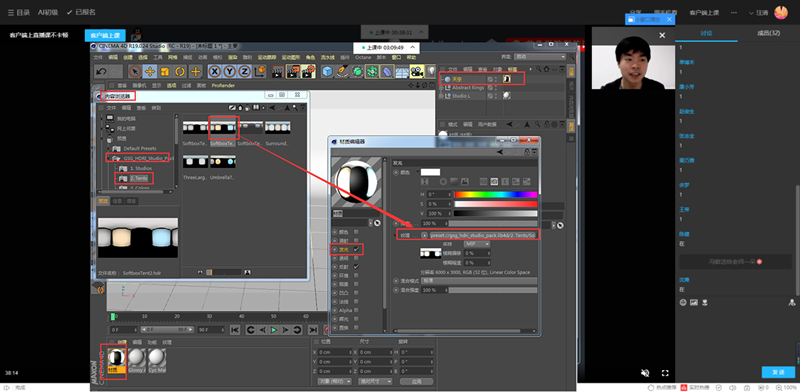
Task: Enable the 透明 channel checkbox
Action: [x=356, y=258]
